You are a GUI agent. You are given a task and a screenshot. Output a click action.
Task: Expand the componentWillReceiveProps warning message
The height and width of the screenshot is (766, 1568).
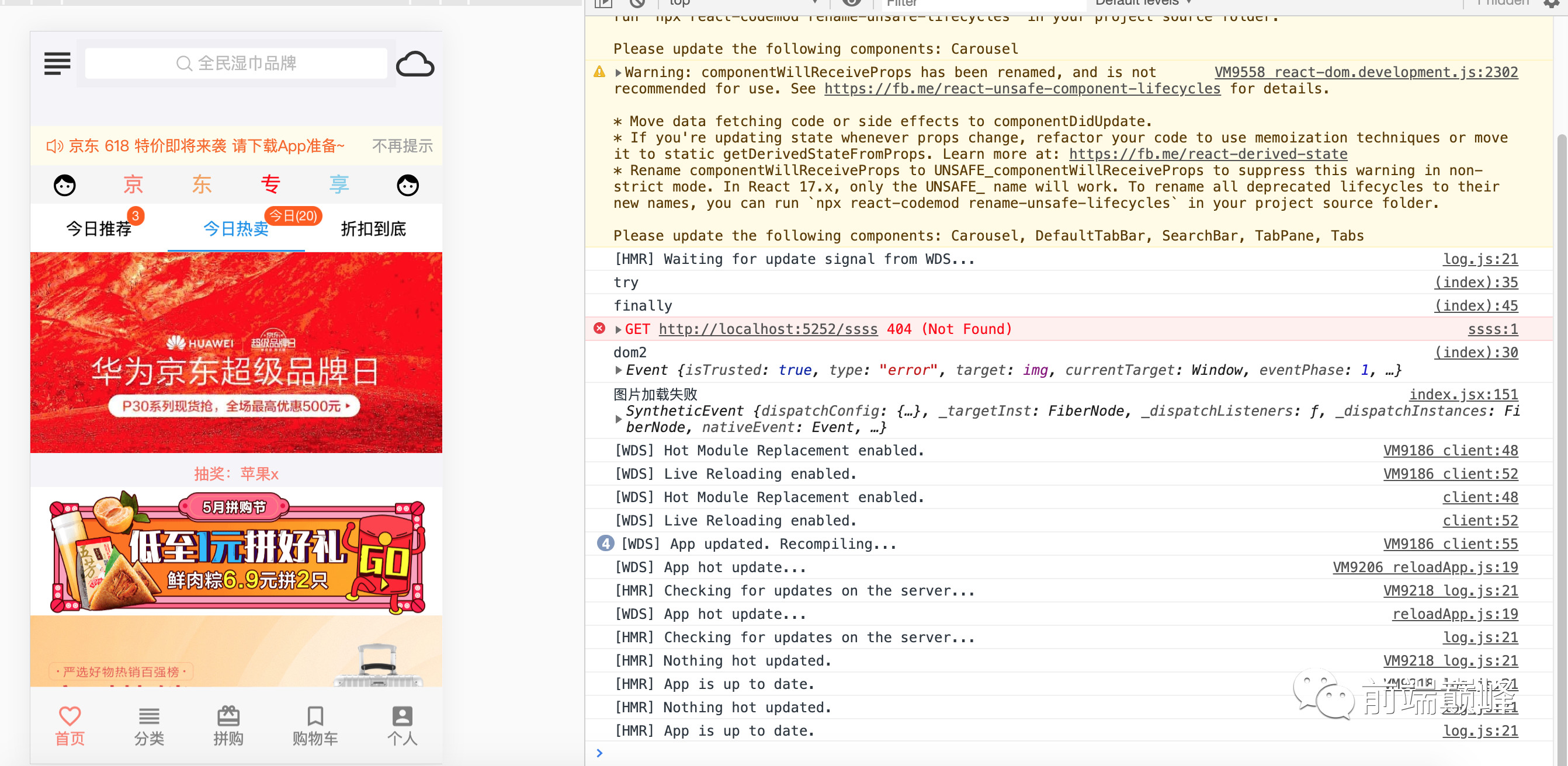click(619, 73)
